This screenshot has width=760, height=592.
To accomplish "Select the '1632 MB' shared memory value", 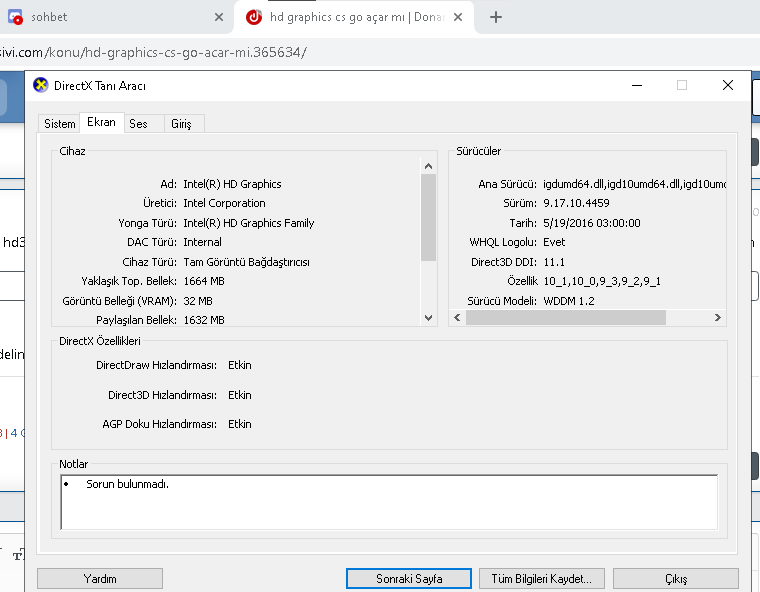I will pyautogui.click(x=204, y=320).
